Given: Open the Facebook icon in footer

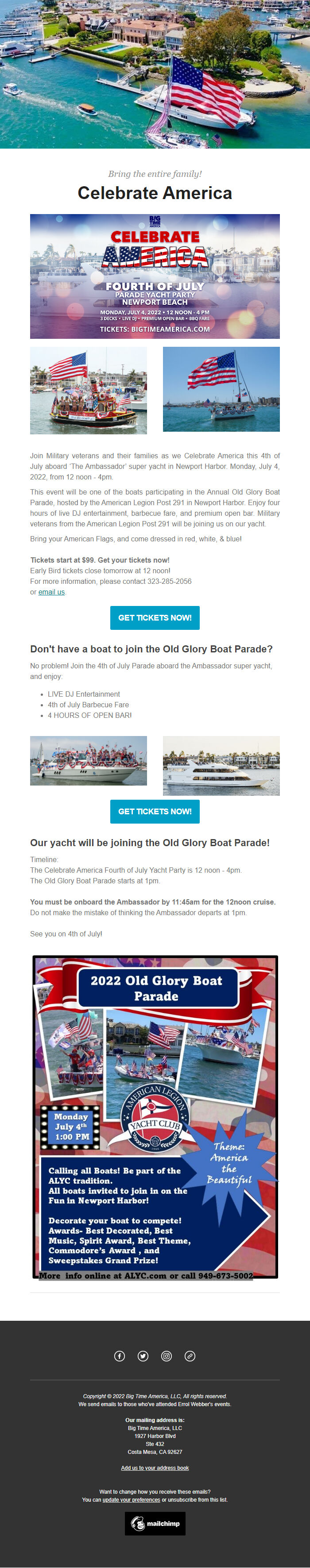Looking at the screenshot, I should [x=120, y=1356].
